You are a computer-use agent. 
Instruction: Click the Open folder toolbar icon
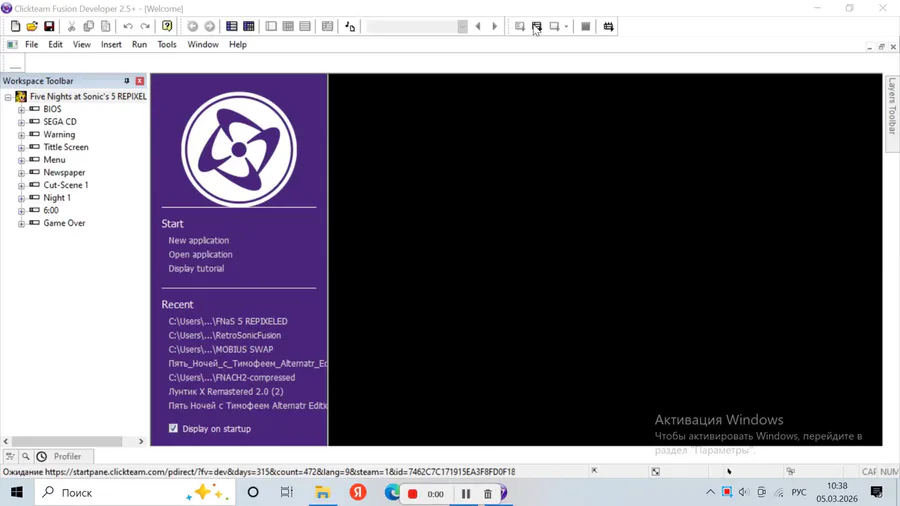tap(32, 26)
